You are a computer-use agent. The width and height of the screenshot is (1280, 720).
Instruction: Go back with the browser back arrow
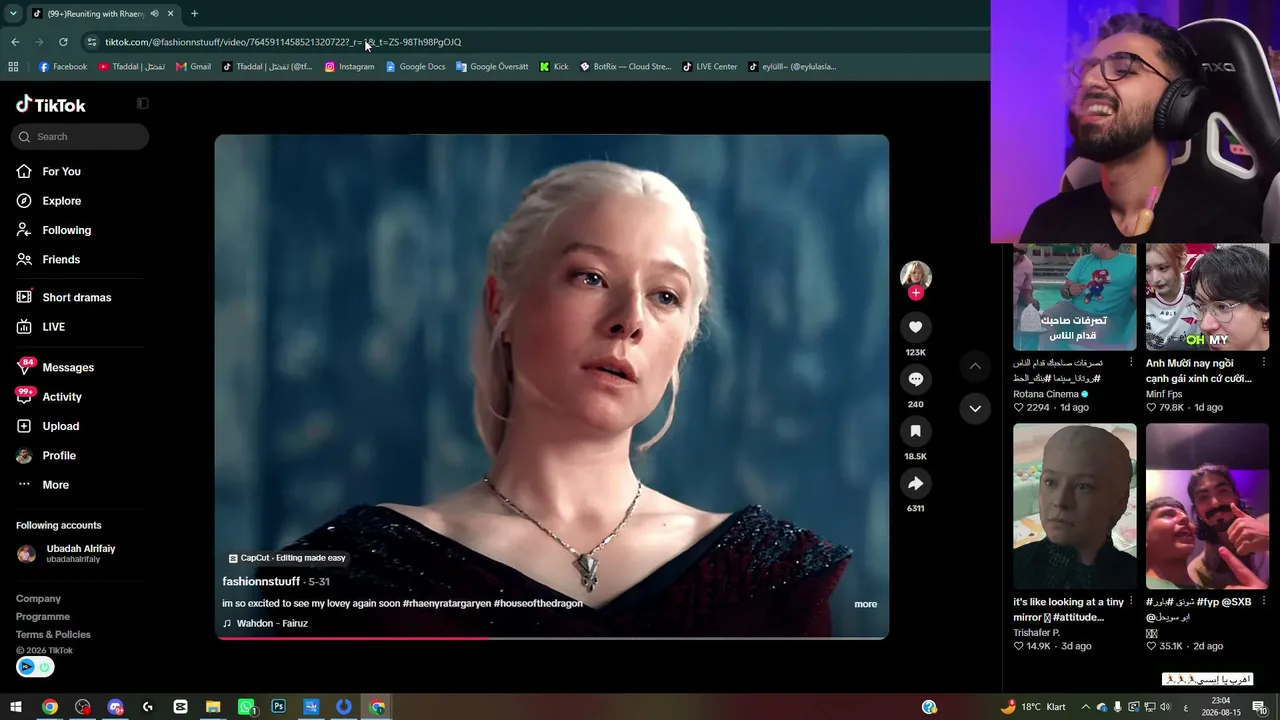[15, 42]
